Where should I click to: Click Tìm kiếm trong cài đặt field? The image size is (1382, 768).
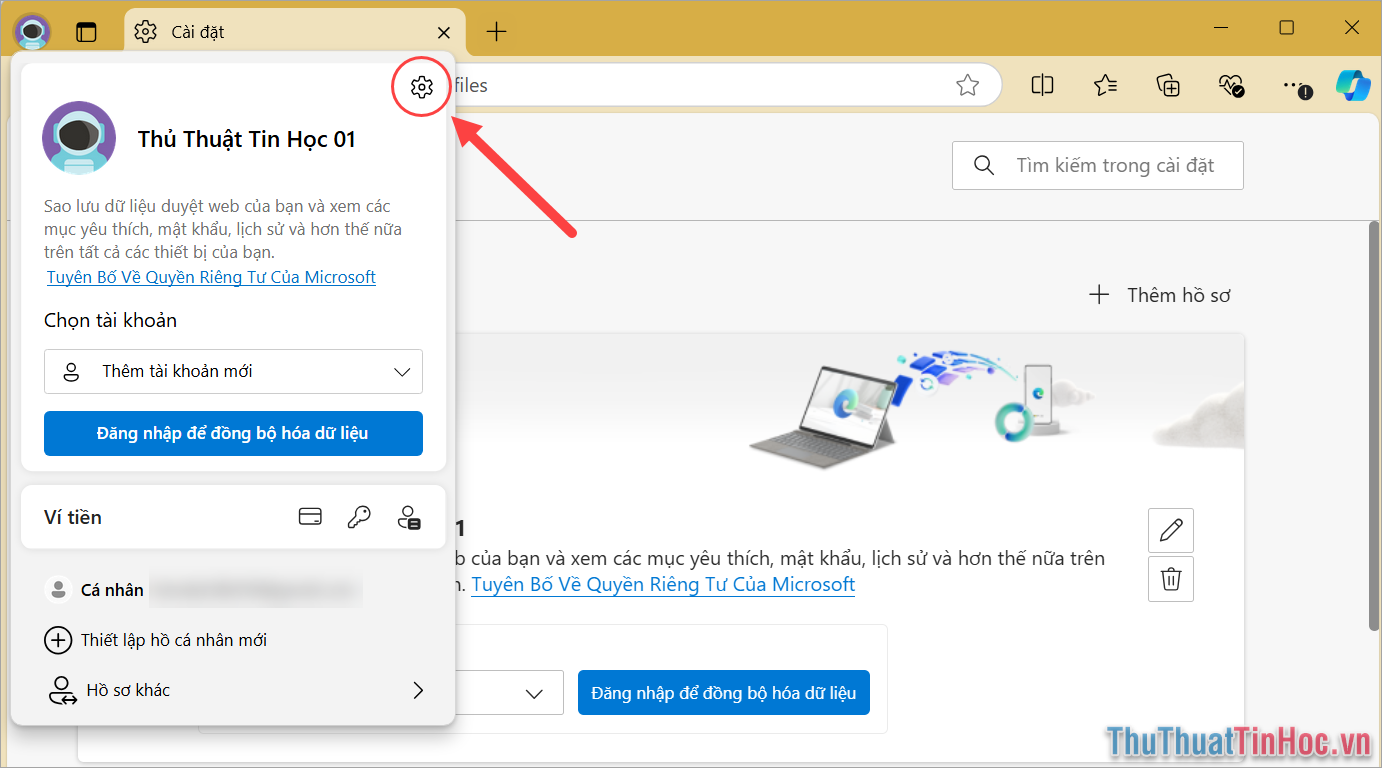click(x=1098, y=165)
